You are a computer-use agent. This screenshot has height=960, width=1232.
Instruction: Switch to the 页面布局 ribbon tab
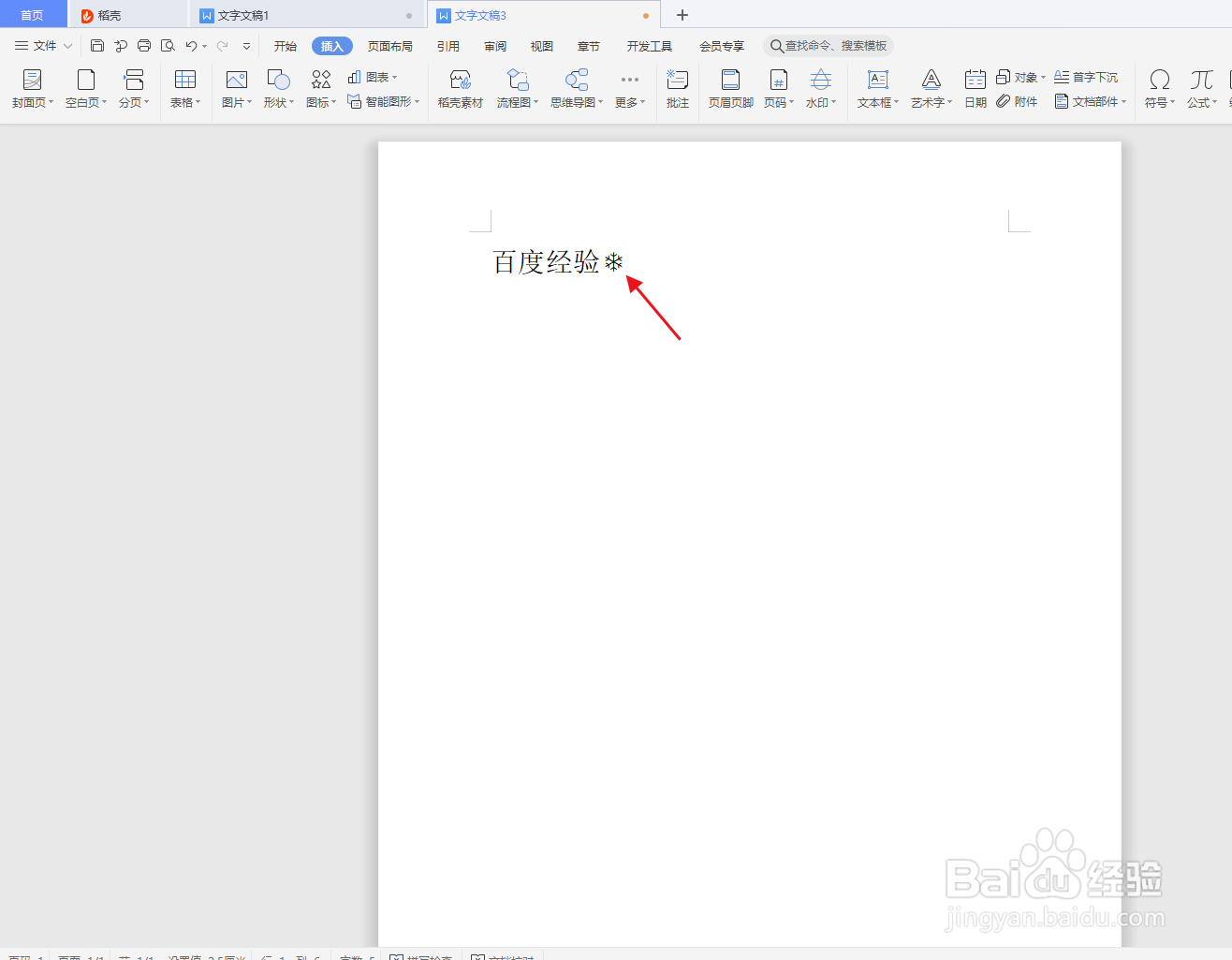390,46
